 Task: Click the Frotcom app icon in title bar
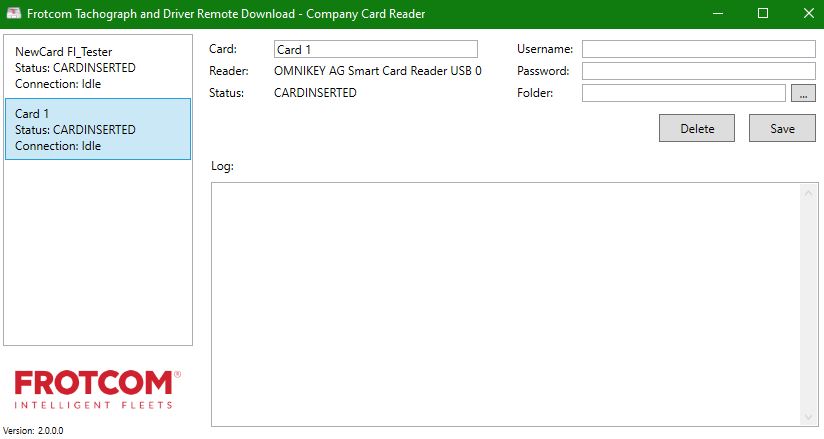pos(14,14)
